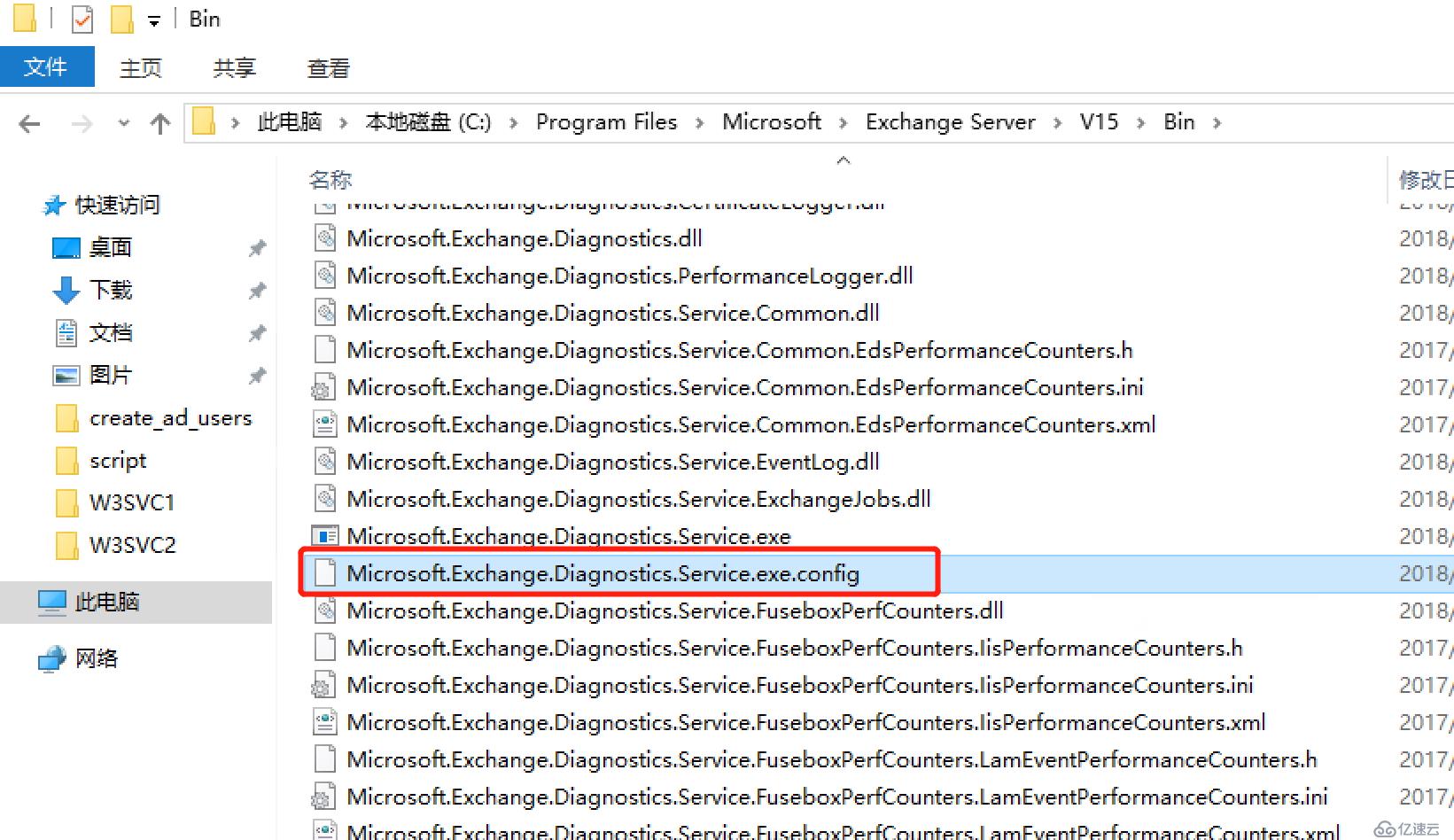Viewport: 1454px width, 840px height.
Task: Click the Properties quick-access toolbar icon
Action: click(x=82, y=19)
